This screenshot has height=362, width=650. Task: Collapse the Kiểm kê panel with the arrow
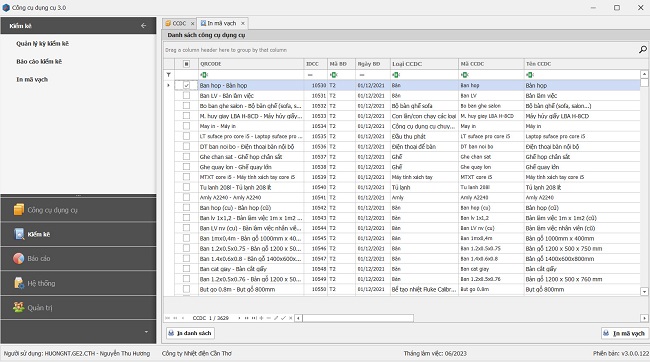(143, 26)
